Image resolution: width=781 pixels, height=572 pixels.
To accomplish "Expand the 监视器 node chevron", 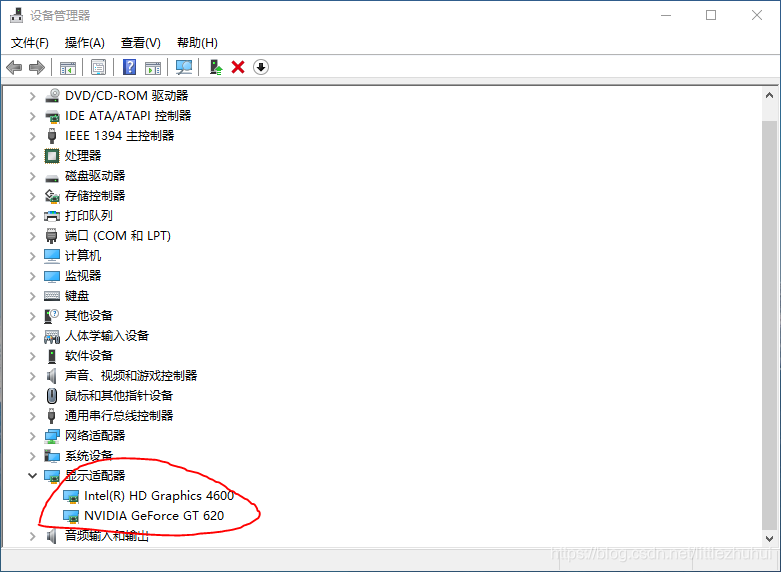I will 32,276.
